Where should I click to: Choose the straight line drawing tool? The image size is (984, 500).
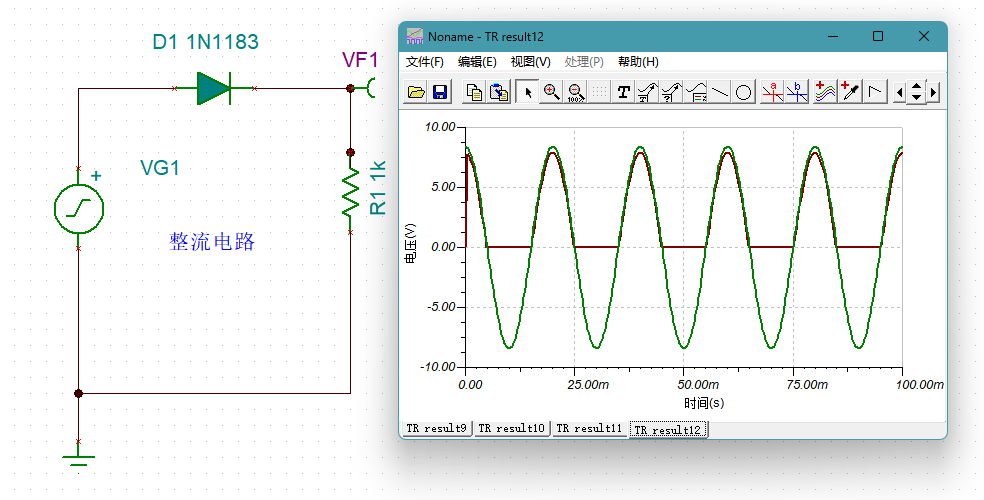(x=720, y=92)
